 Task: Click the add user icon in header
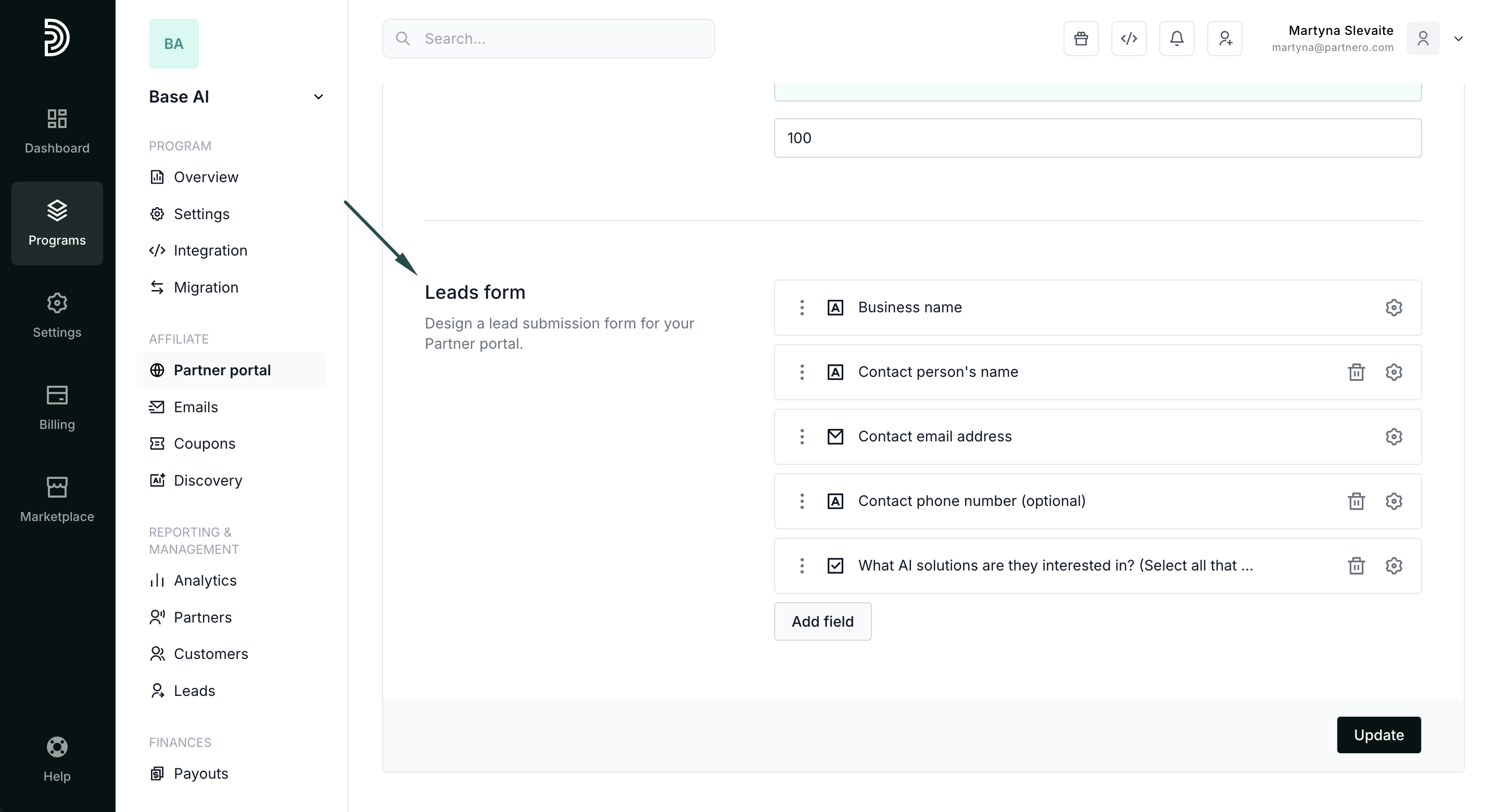[1224, 39]
